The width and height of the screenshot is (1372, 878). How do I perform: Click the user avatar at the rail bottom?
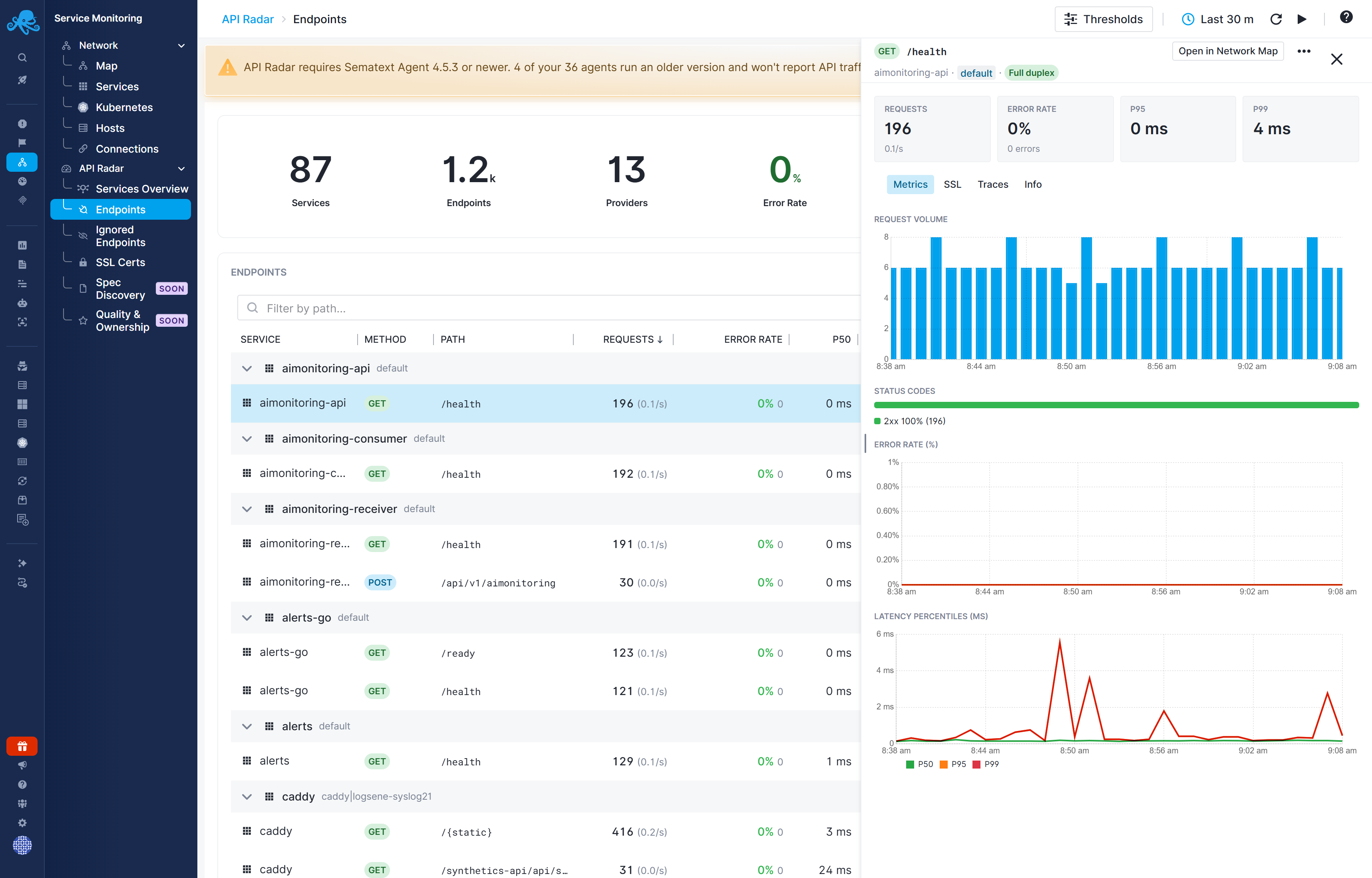22,845
